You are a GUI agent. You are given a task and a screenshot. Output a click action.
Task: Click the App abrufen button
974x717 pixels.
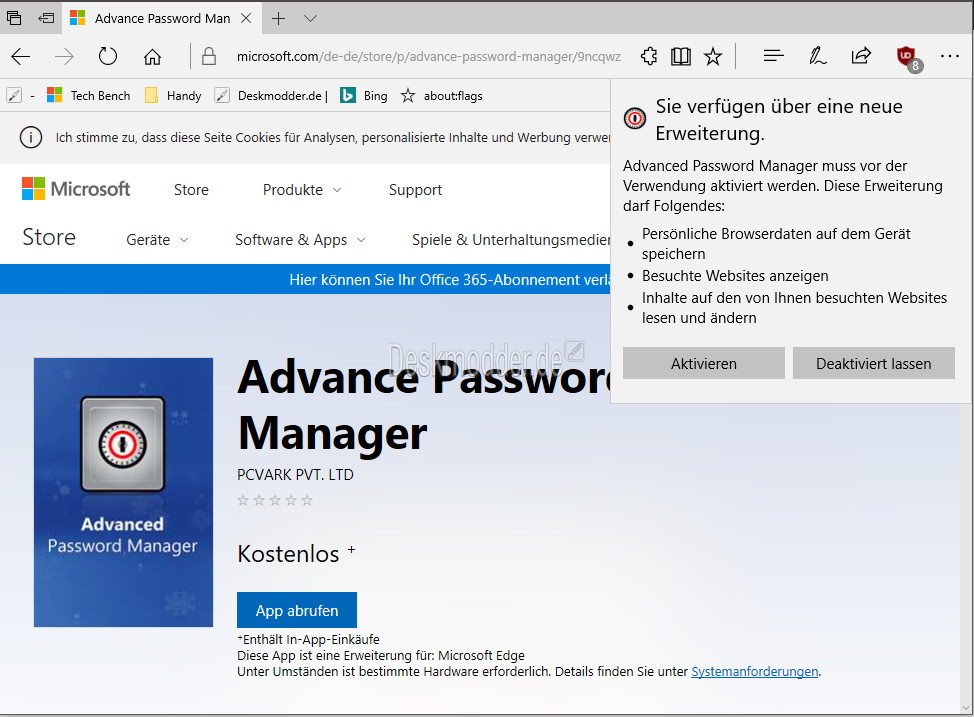coord(297,610)
